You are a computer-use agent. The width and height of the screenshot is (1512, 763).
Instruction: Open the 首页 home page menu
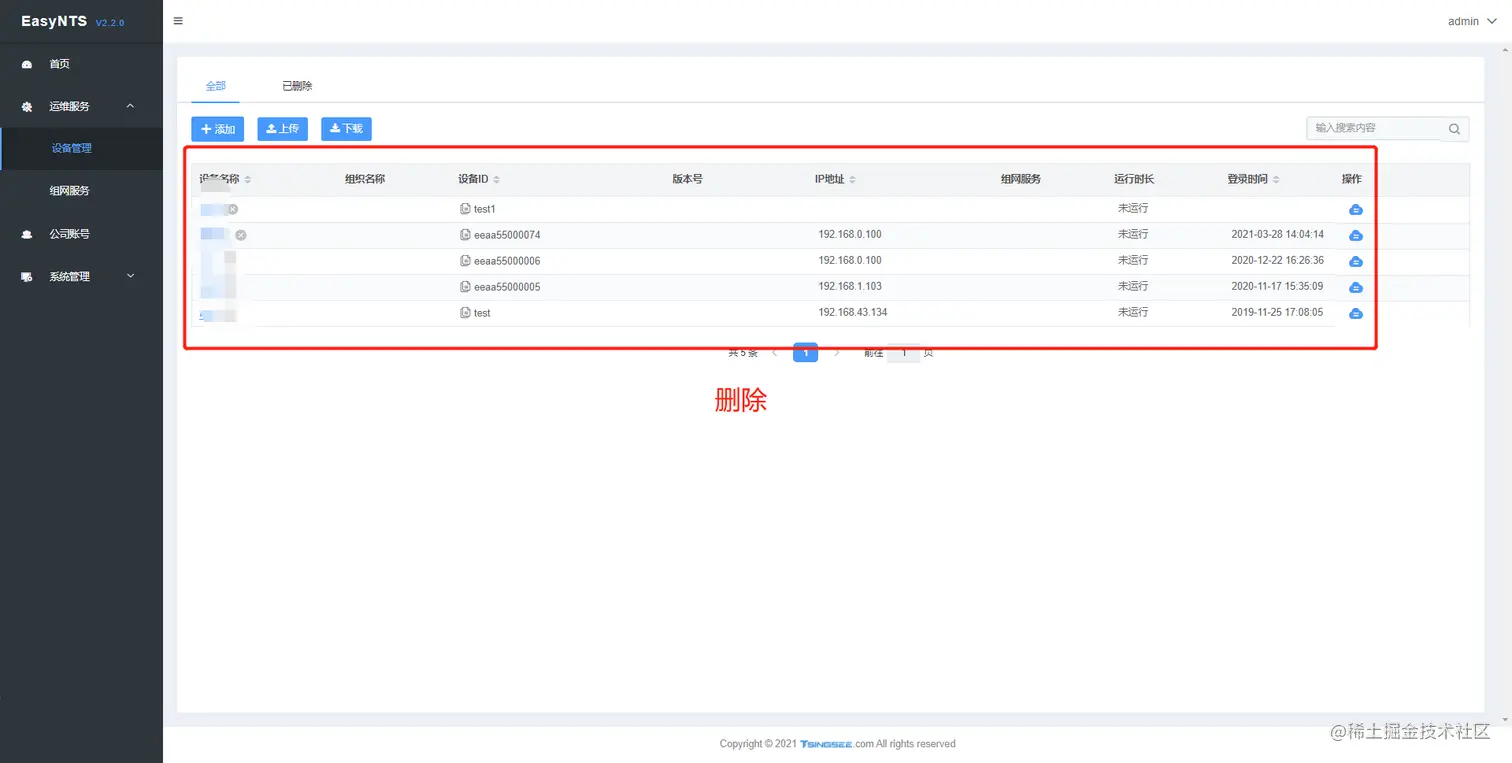tap(81, 64)
